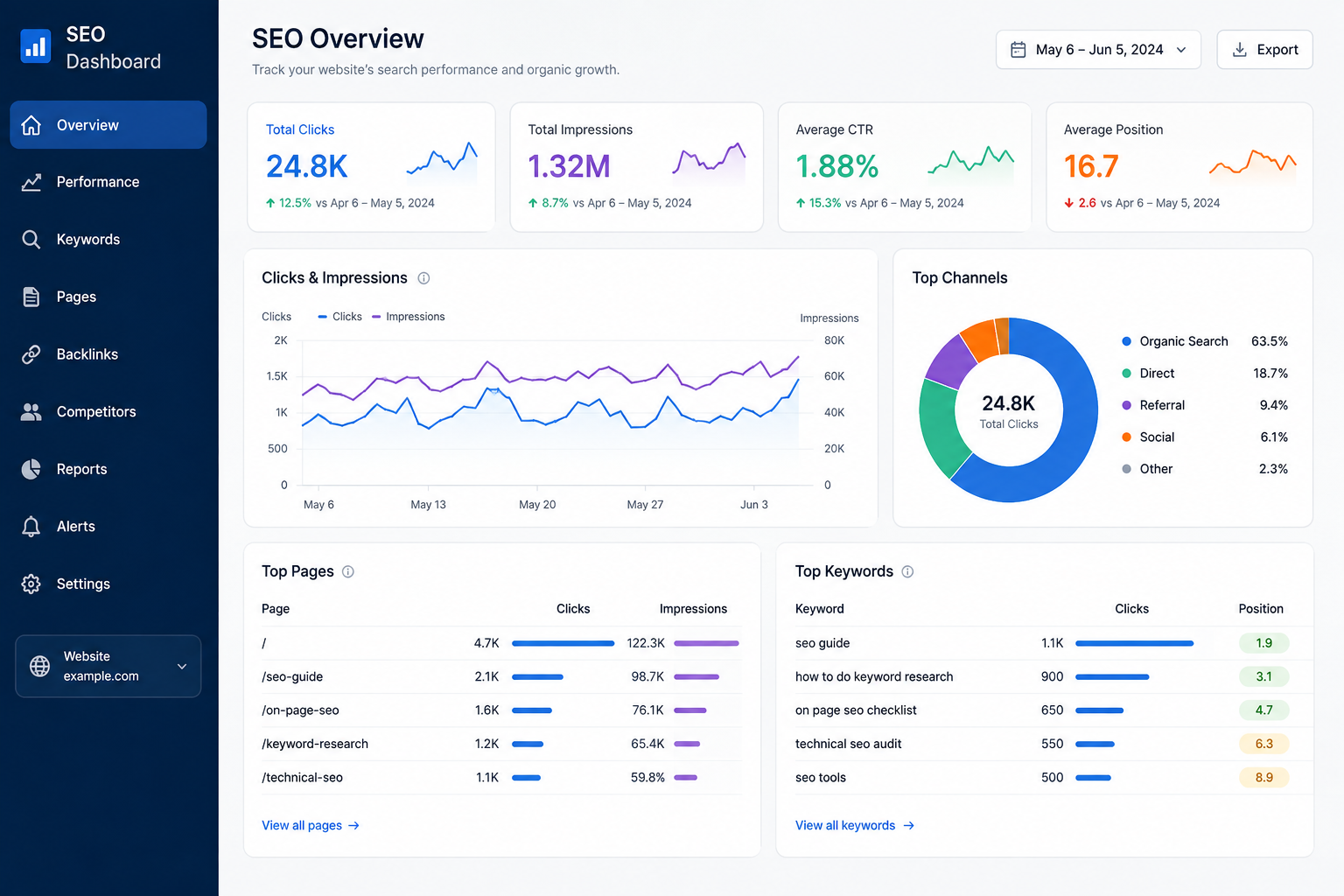Click the SEO Dashboard bar-chart logo icon
This screenshot has height=896, width=1344.
pos(36,46)
